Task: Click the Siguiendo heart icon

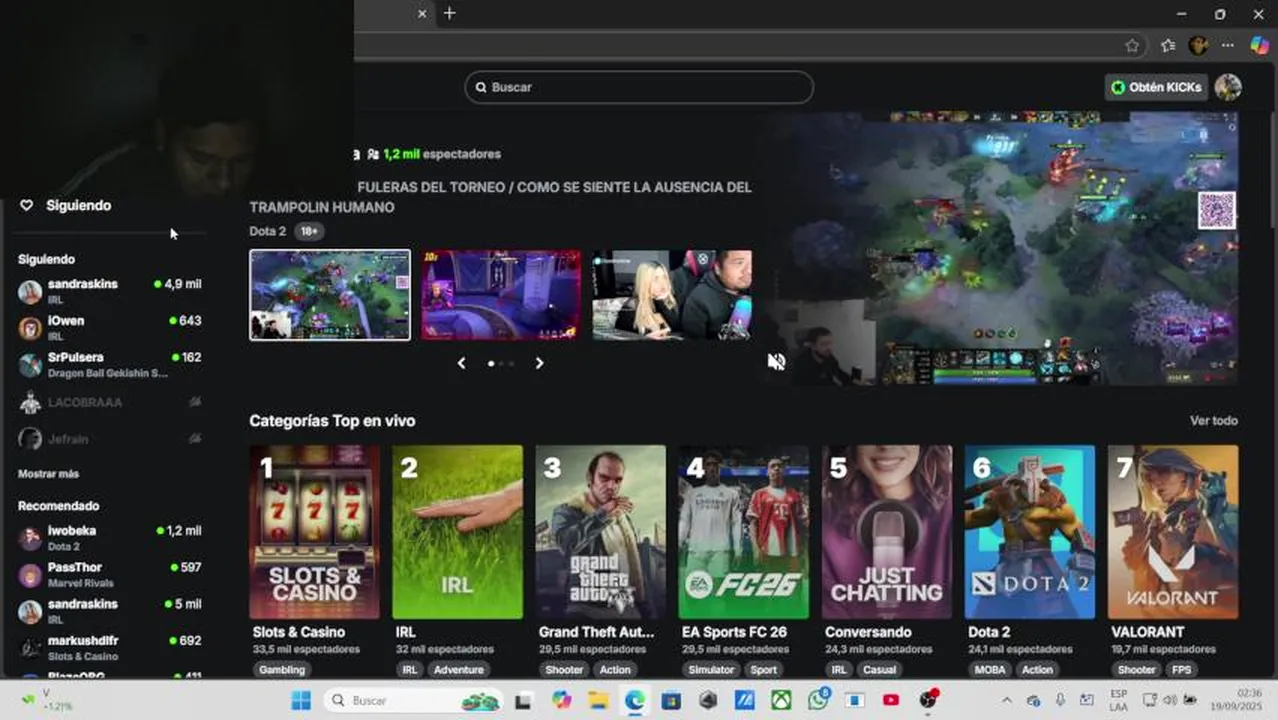Action: [27, 205]
